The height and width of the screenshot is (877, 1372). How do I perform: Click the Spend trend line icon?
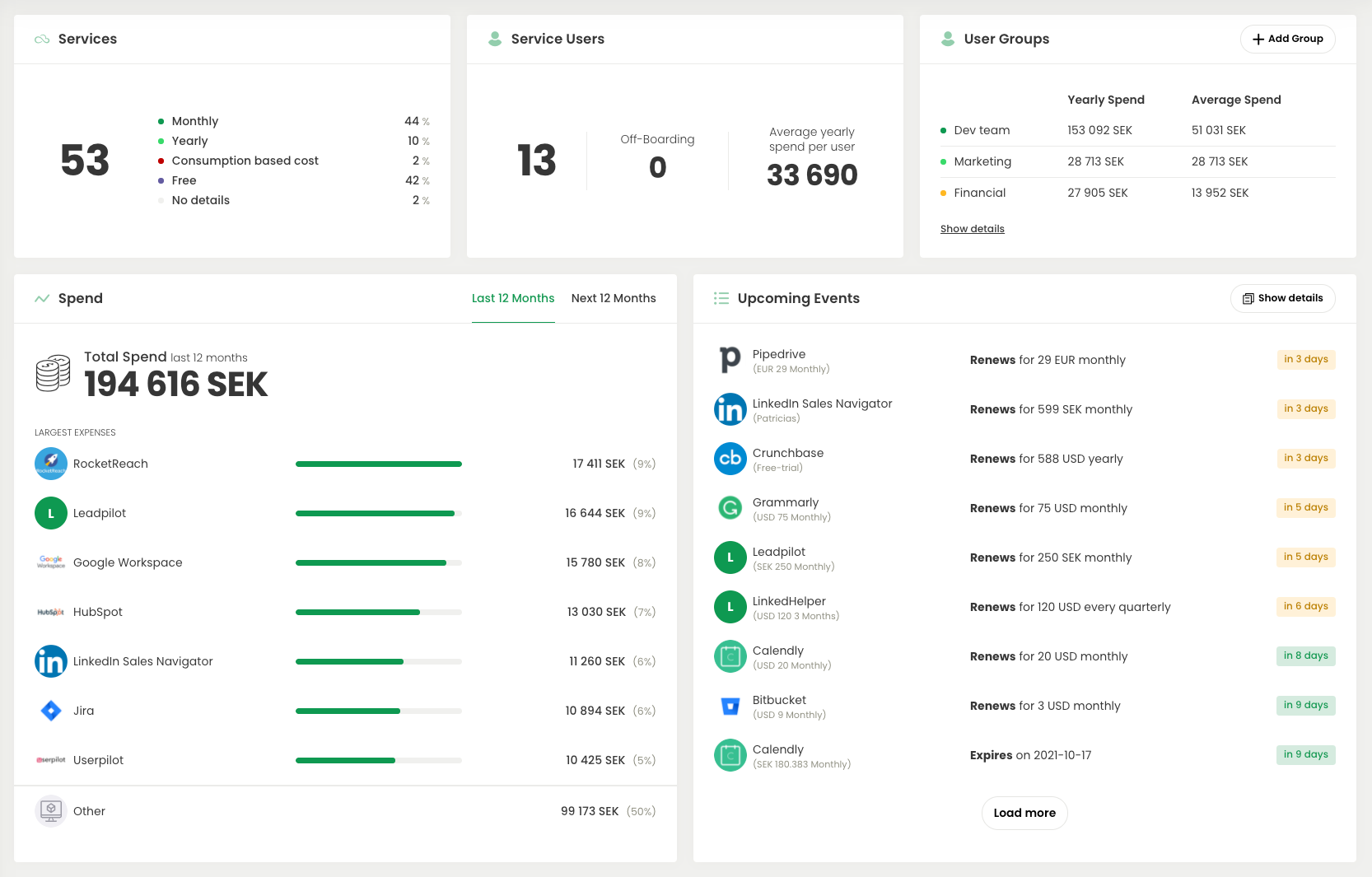(x=42, y=299)
